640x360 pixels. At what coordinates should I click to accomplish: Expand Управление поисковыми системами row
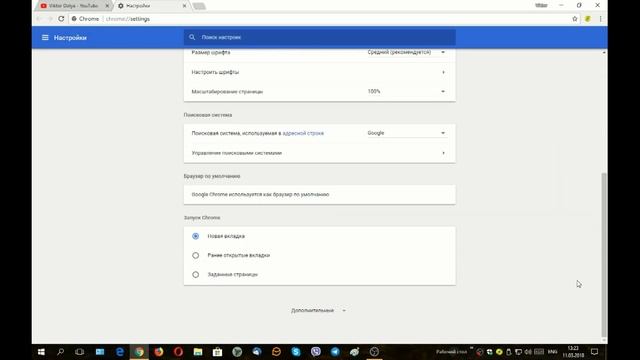(320, 153)
